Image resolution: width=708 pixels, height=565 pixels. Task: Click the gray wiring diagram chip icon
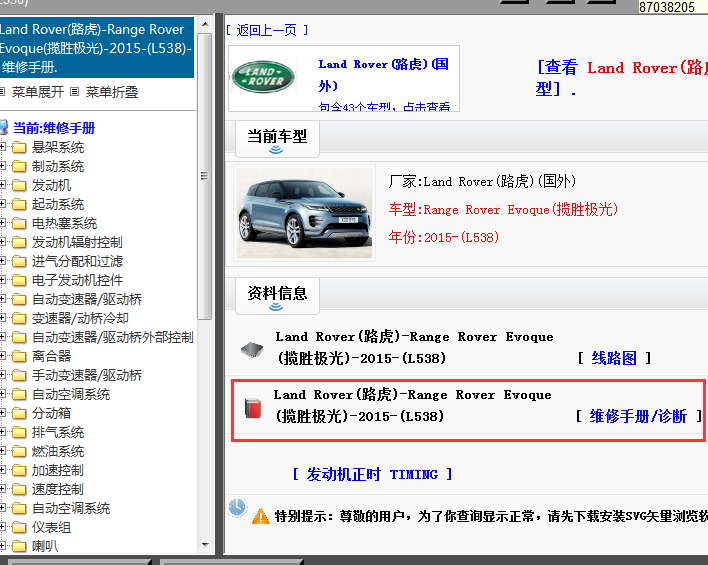(252, 350)
